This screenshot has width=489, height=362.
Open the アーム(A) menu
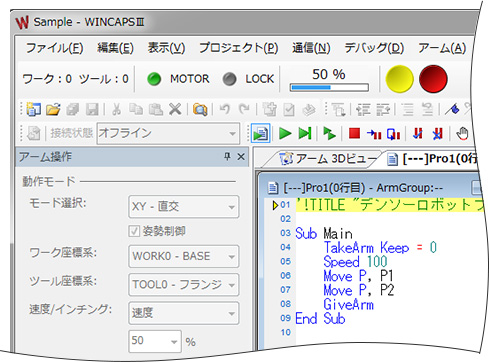(442, 48)
